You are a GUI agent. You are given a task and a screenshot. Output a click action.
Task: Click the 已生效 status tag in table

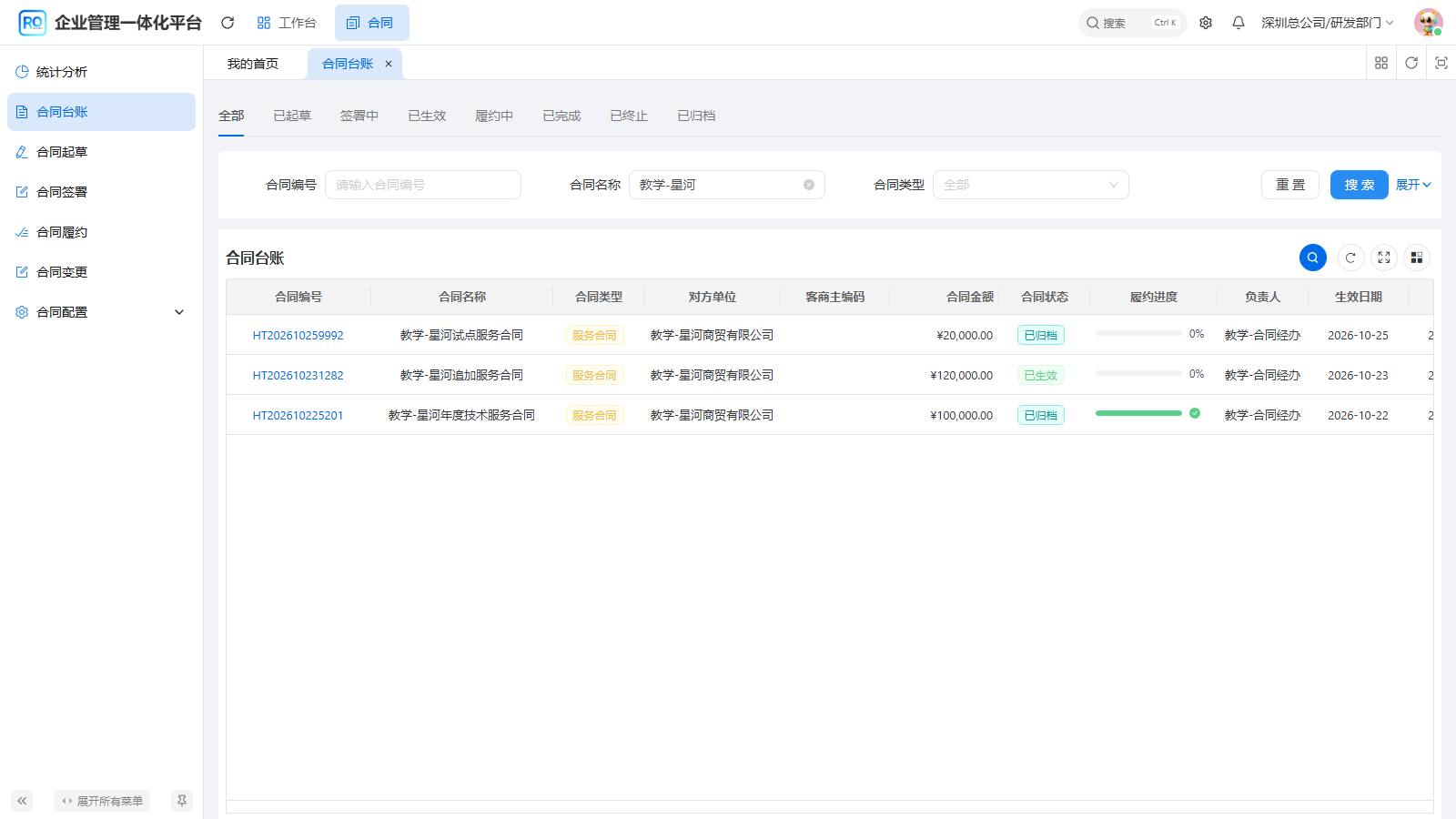(x=1041, y=375)
